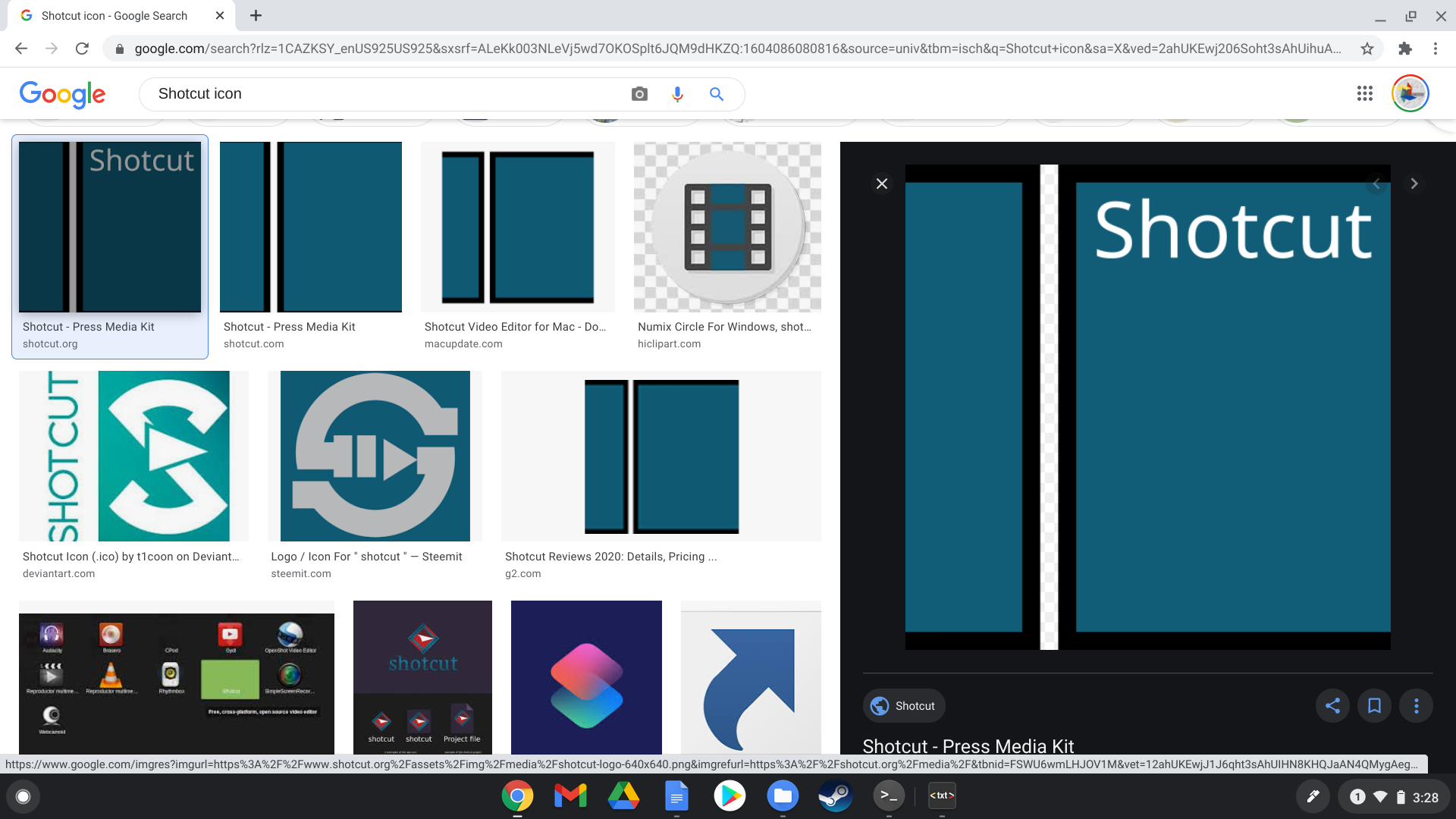Screen dimensions: 1456x819
Task: Open the Shotcut Video Editor for Mac image
Action: 518,227
